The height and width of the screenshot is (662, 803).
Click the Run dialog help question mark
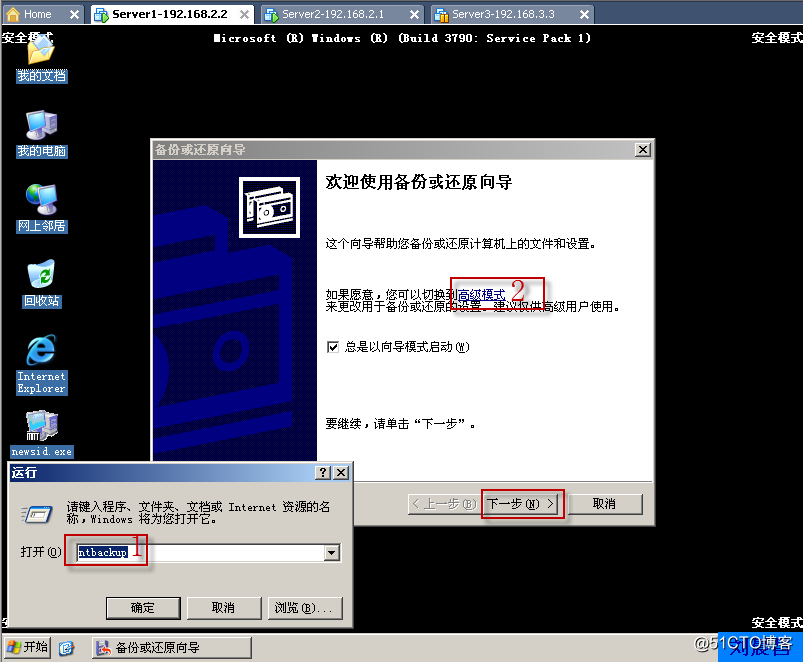point(323,473)
